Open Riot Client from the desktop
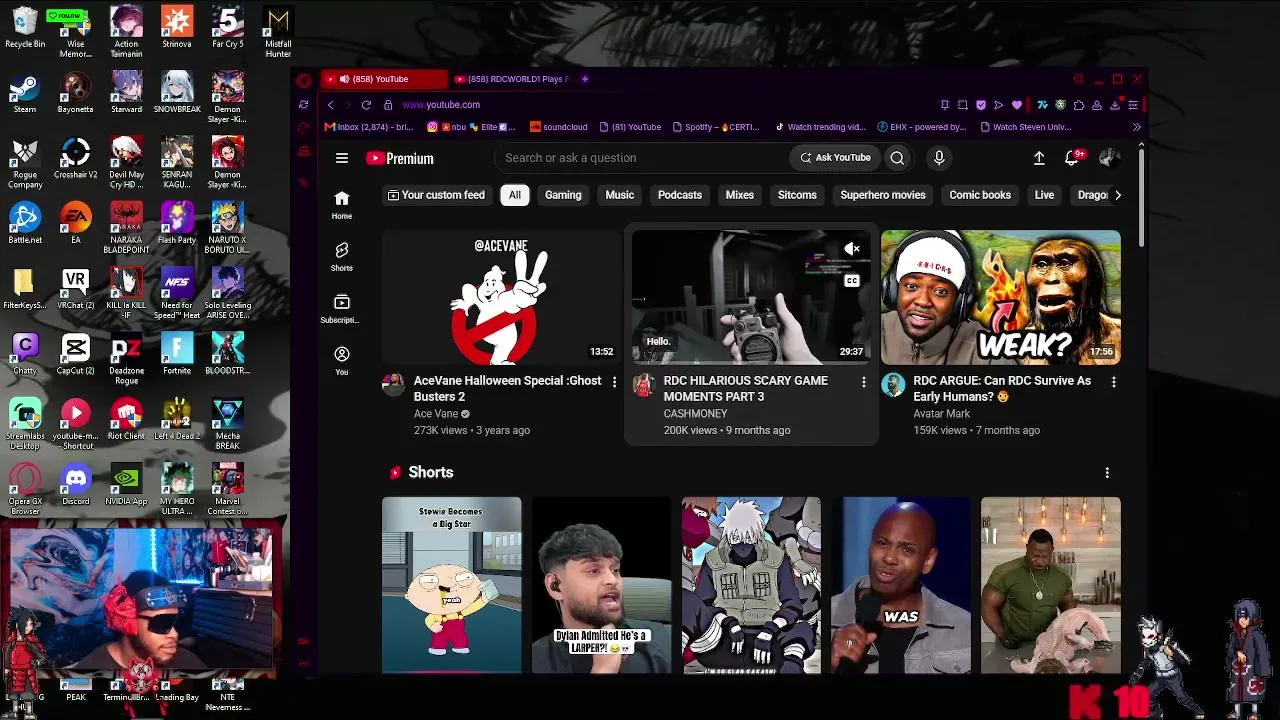This screenshot has width=1280, height=720. [x=126, y=420]
